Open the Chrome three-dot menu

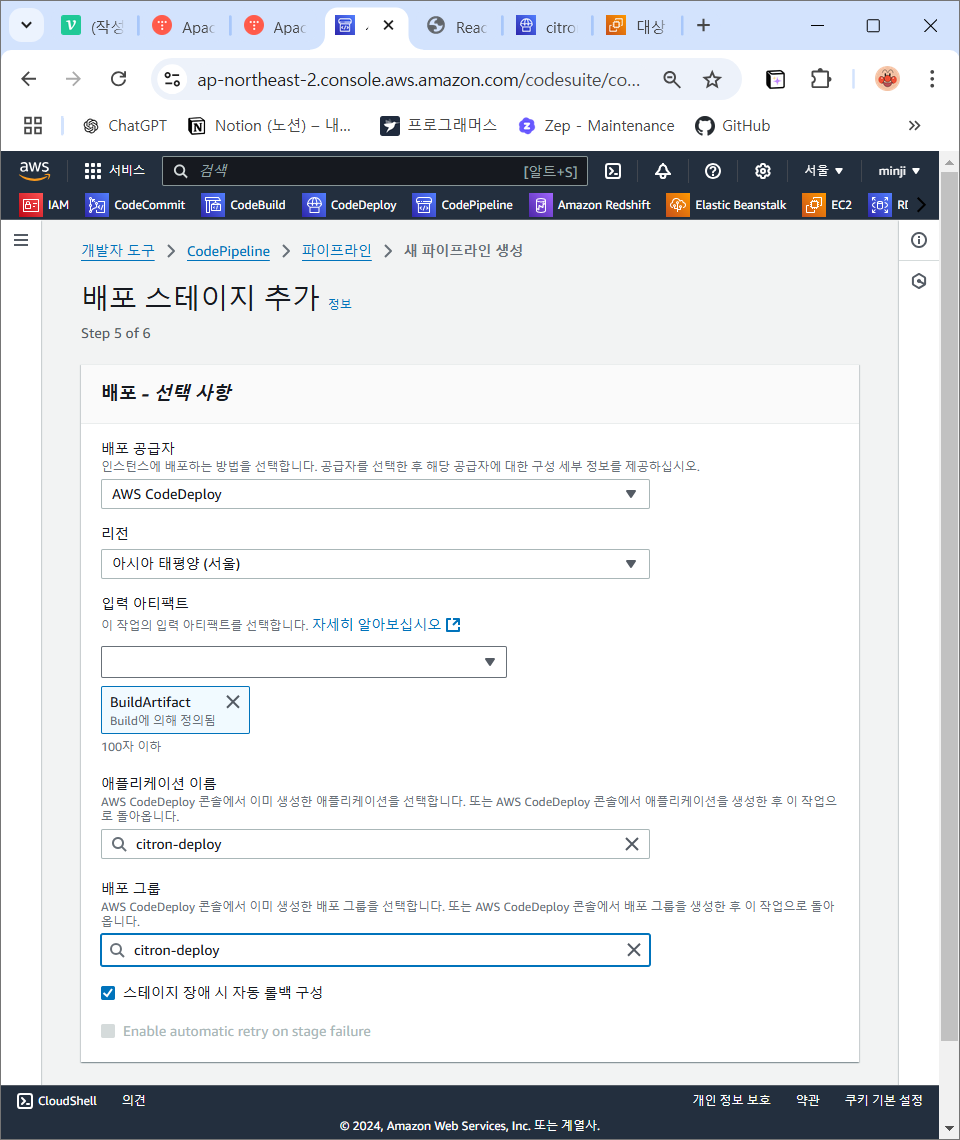(932, 79)
